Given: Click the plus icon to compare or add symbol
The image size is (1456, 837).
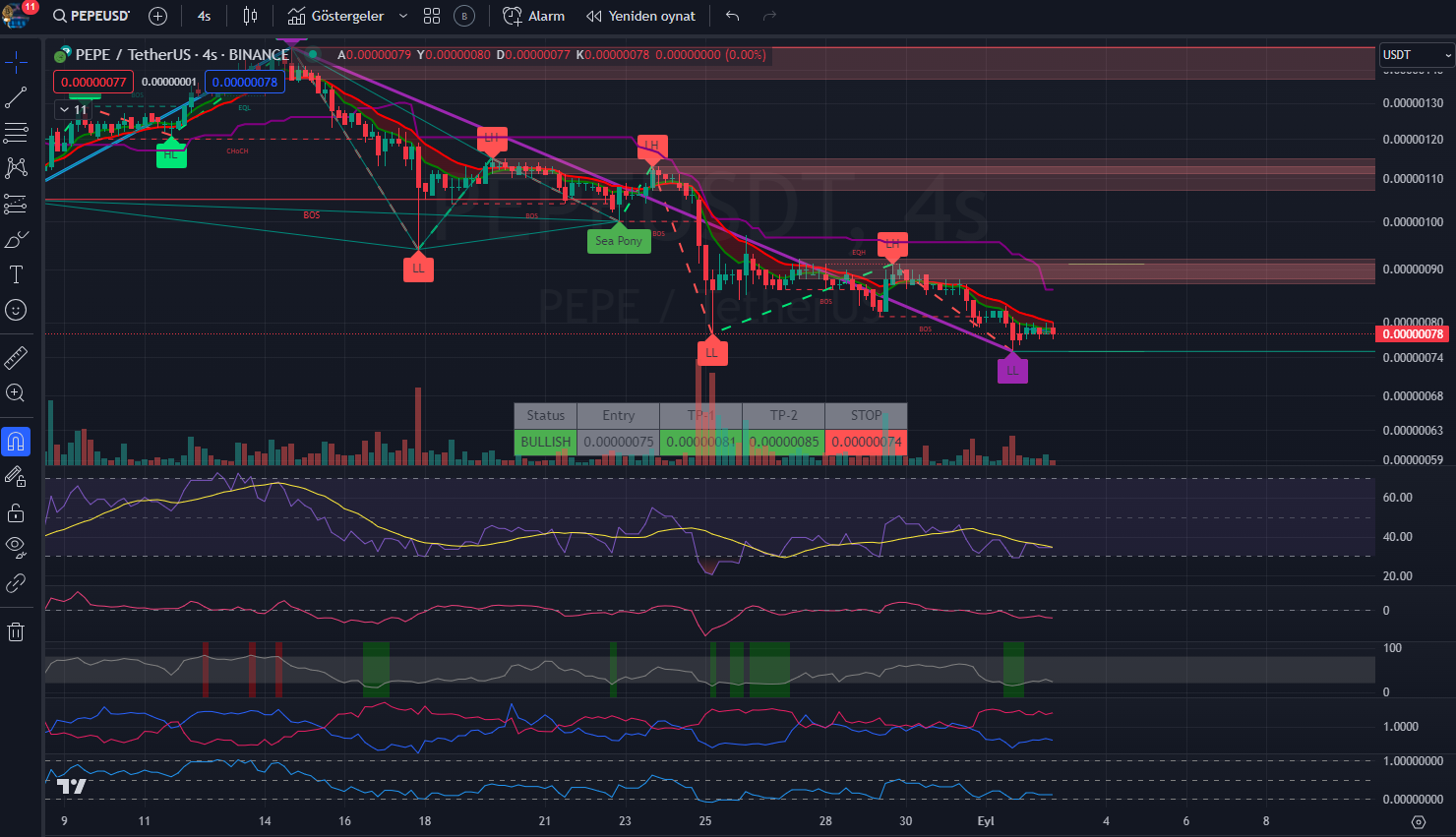Looking at the screenshot, I should [157, 16].
